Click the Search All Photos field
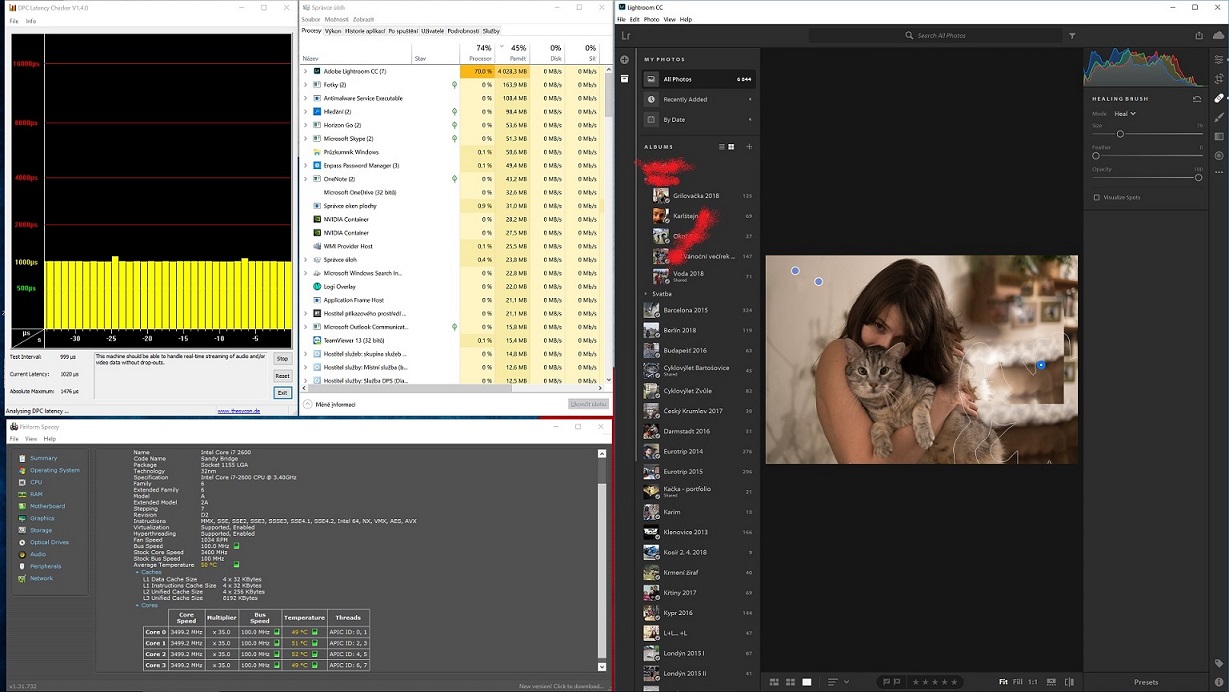Image resolution: width=1229 pixels, height=692 pixels. coord(935,36)
